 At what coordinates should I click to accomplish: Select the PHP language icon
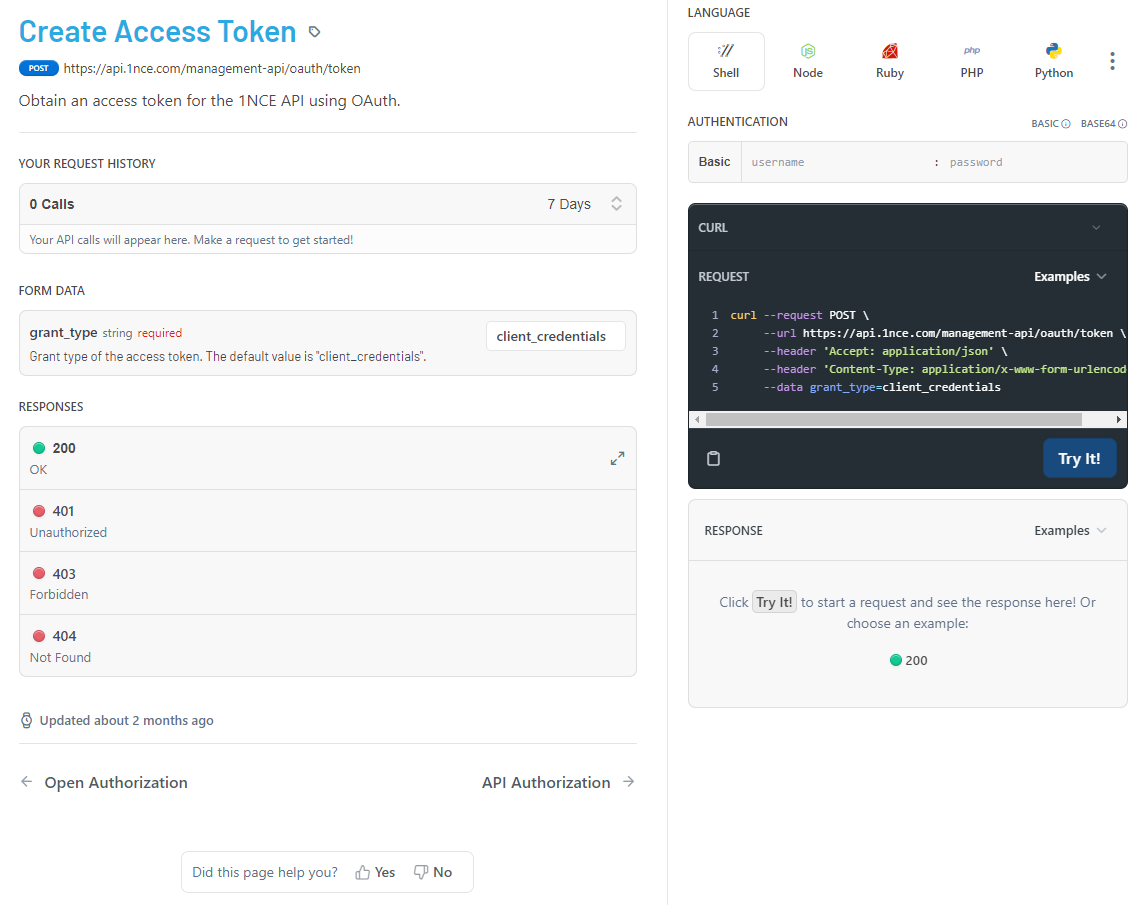coord(972,50)
